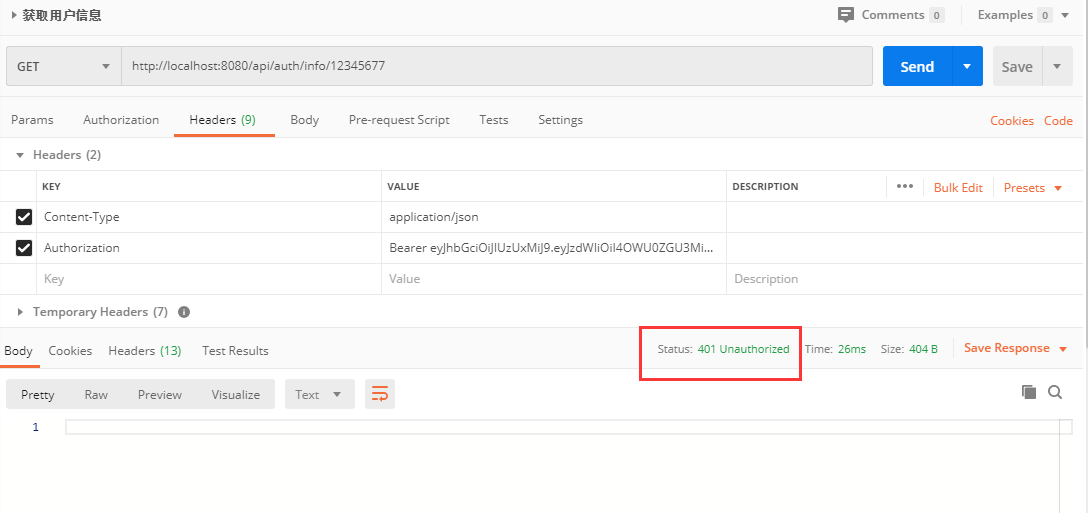Click the application/json value cell

click(554, 217)
